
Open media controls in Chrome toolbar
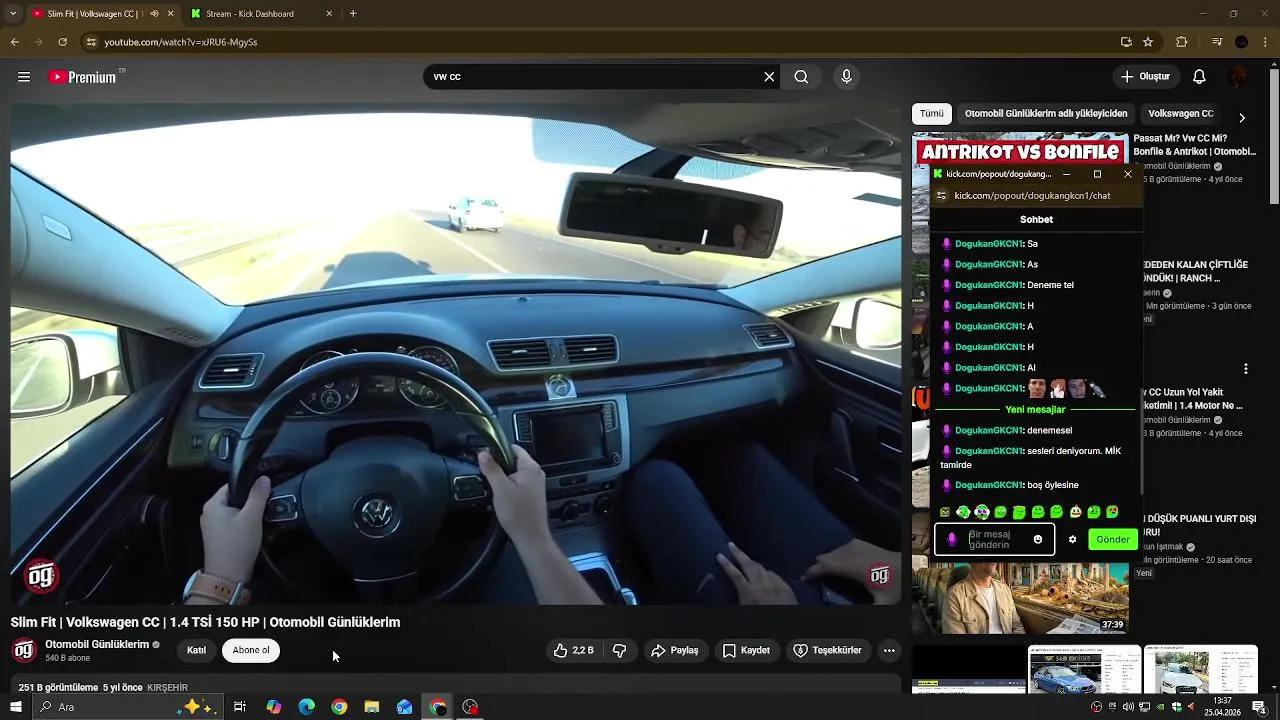coord(1216,42)
